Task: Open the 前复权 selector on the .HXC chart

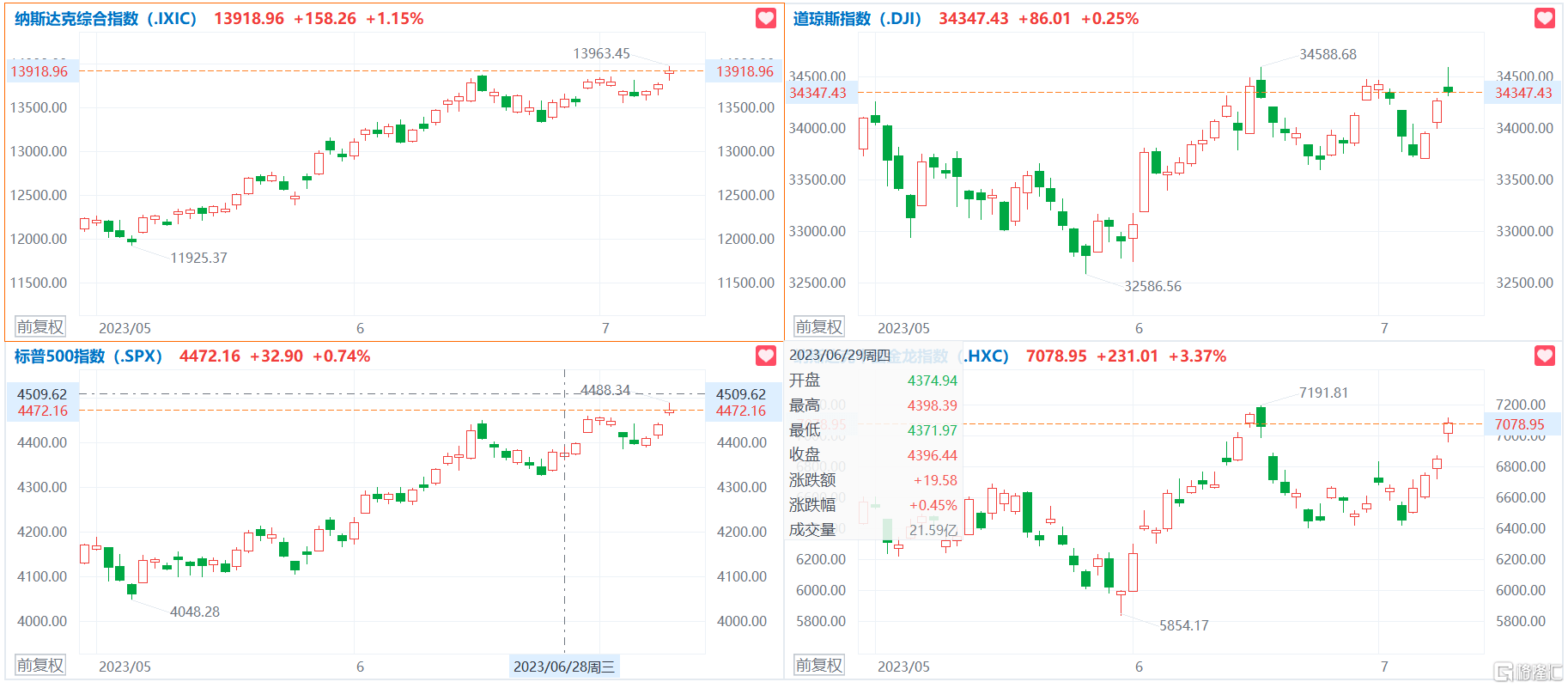Action: (819, 666)
